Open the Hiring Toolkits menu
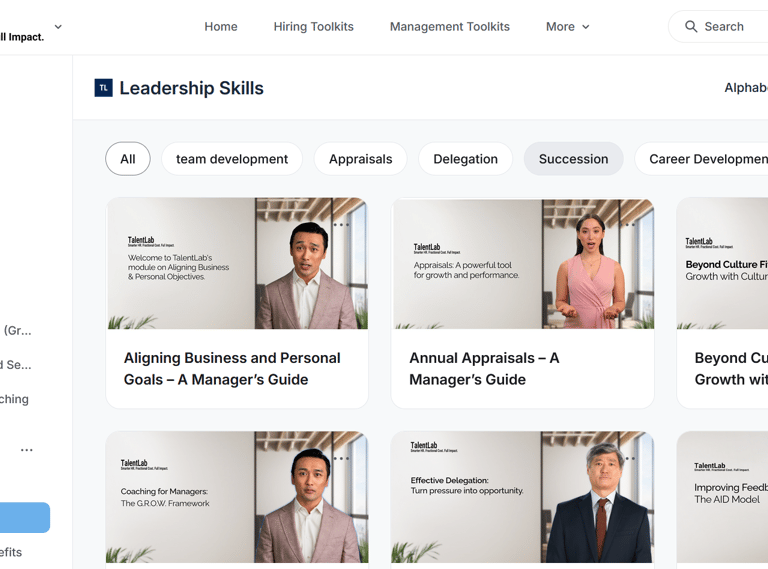The width and height of the screenshot is (768, 569). tap(313, 27)
